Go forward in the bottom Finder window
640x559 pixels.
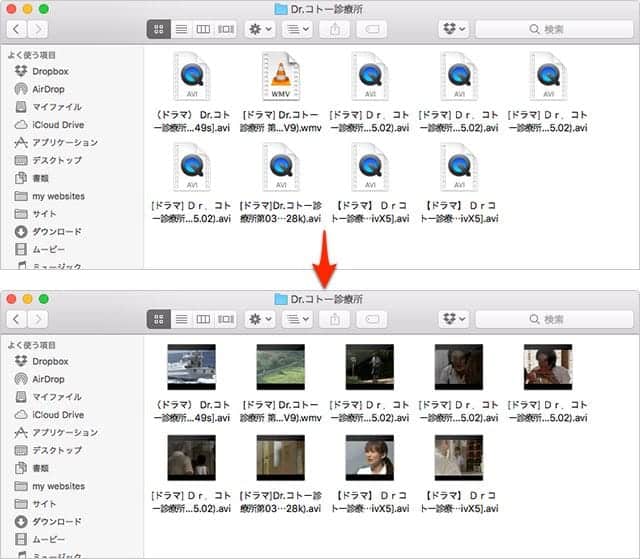click(38, 319)
